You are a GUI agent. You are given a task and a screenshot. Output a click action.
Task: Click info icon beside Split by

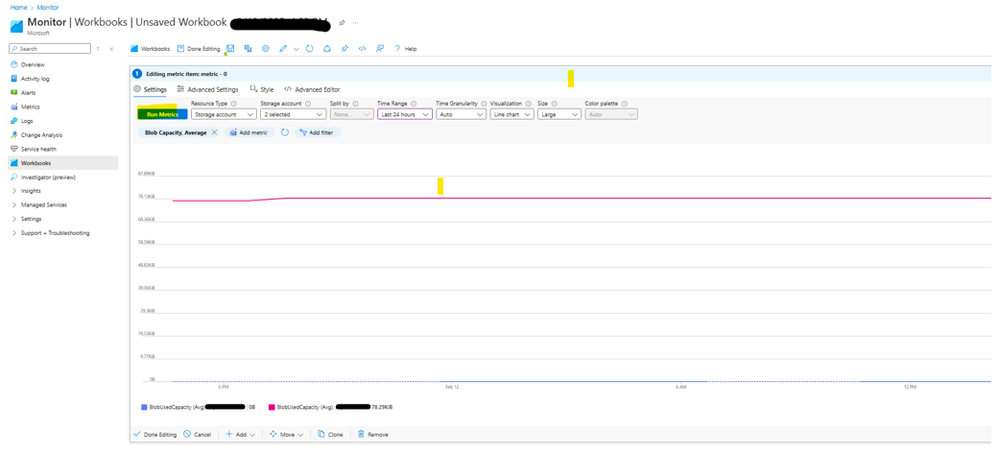[356, 103]
